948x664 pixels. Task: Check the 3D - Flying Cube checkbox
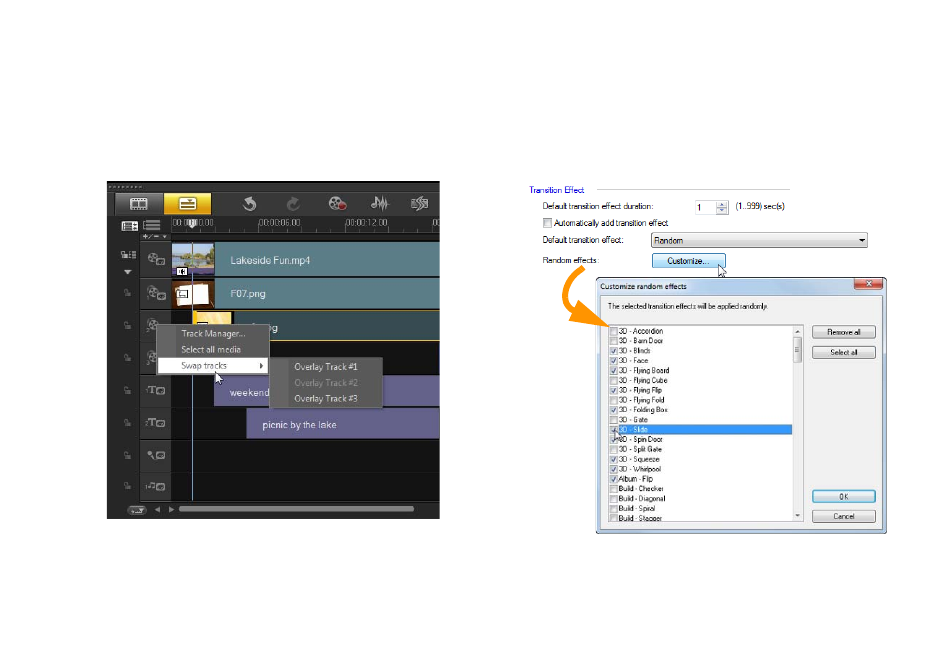[614, 380]
